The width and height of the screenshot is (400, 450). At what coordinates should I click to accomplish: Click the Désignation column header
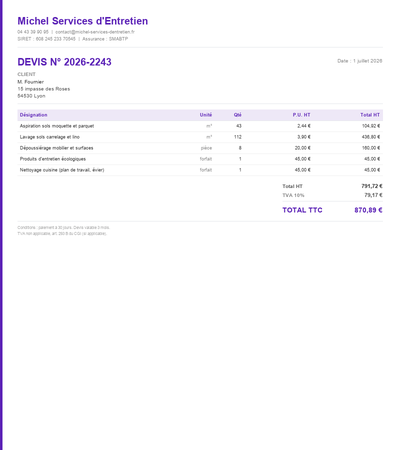[x=33, y=115]
